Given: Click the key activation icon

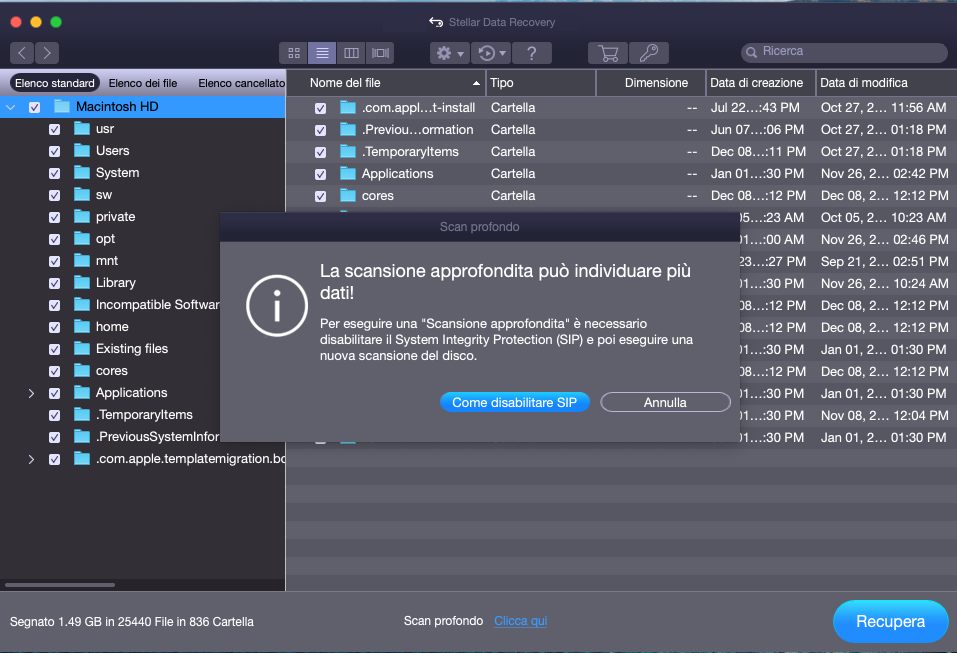Looking at the screenshot, I should click(649, 53).
